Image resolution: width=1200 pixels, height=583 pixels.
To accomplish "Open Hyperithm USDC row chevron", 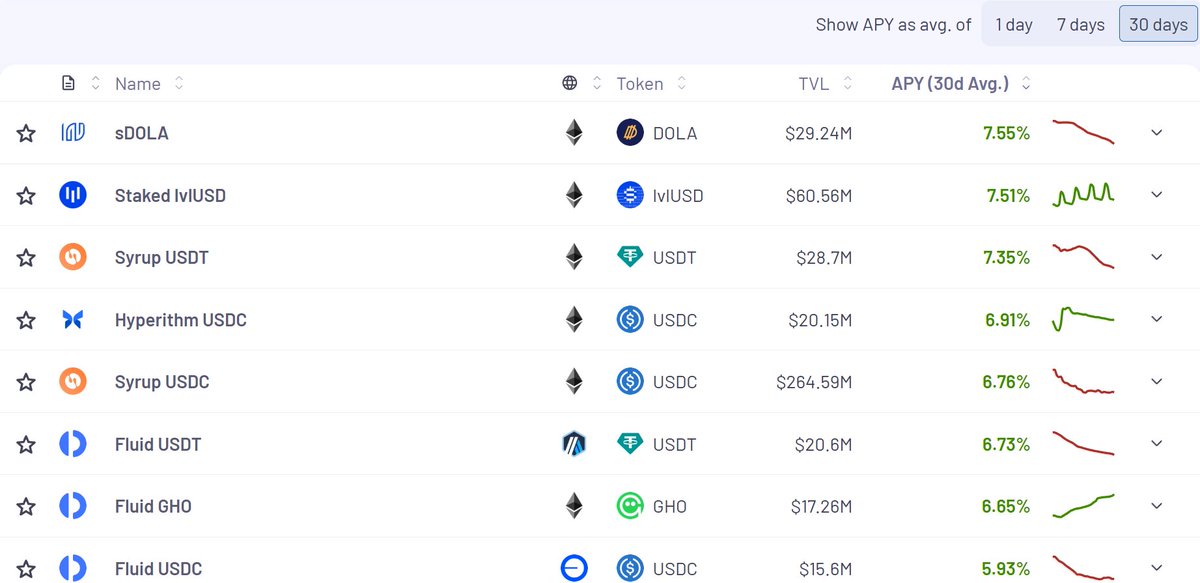I will click(1157, 319).
